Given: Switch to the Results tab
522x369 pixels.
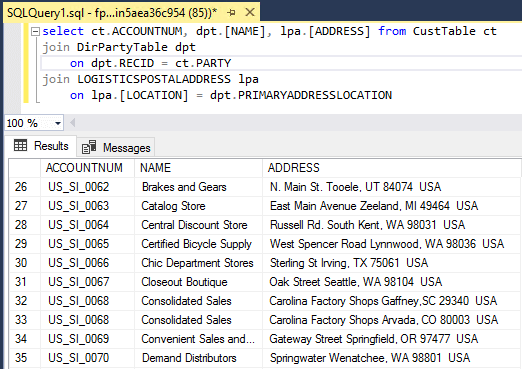Looking at the screenshot, I should click(42, 146).
